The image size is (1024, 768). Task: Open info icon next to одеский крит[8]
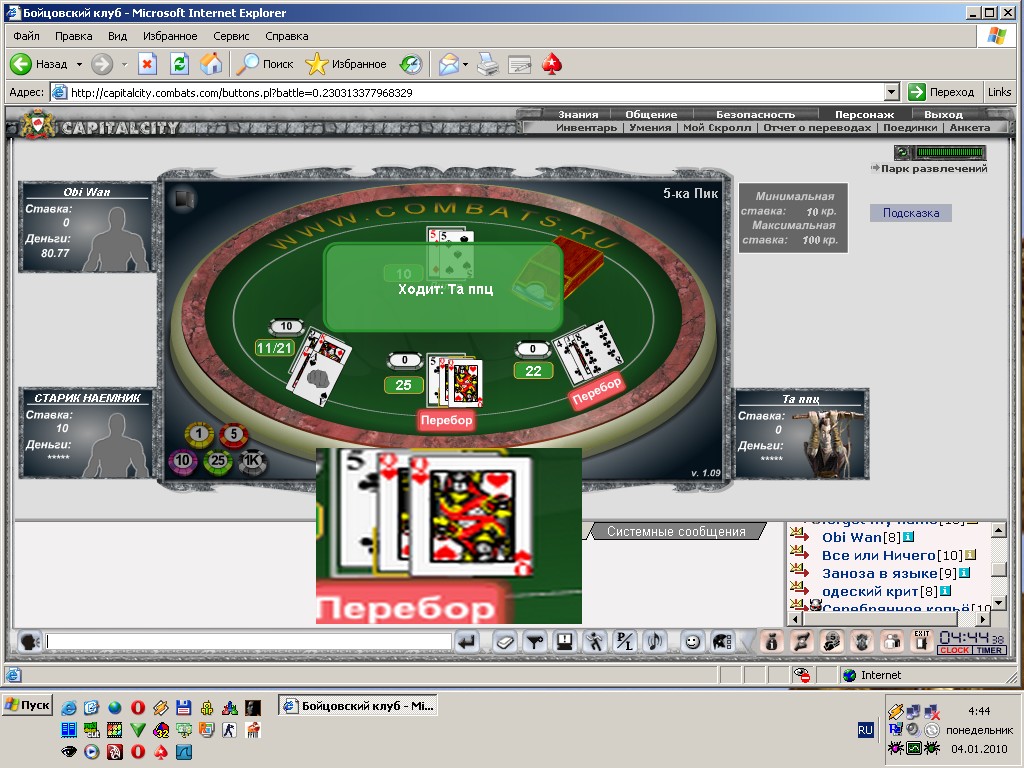click(944, 591)
